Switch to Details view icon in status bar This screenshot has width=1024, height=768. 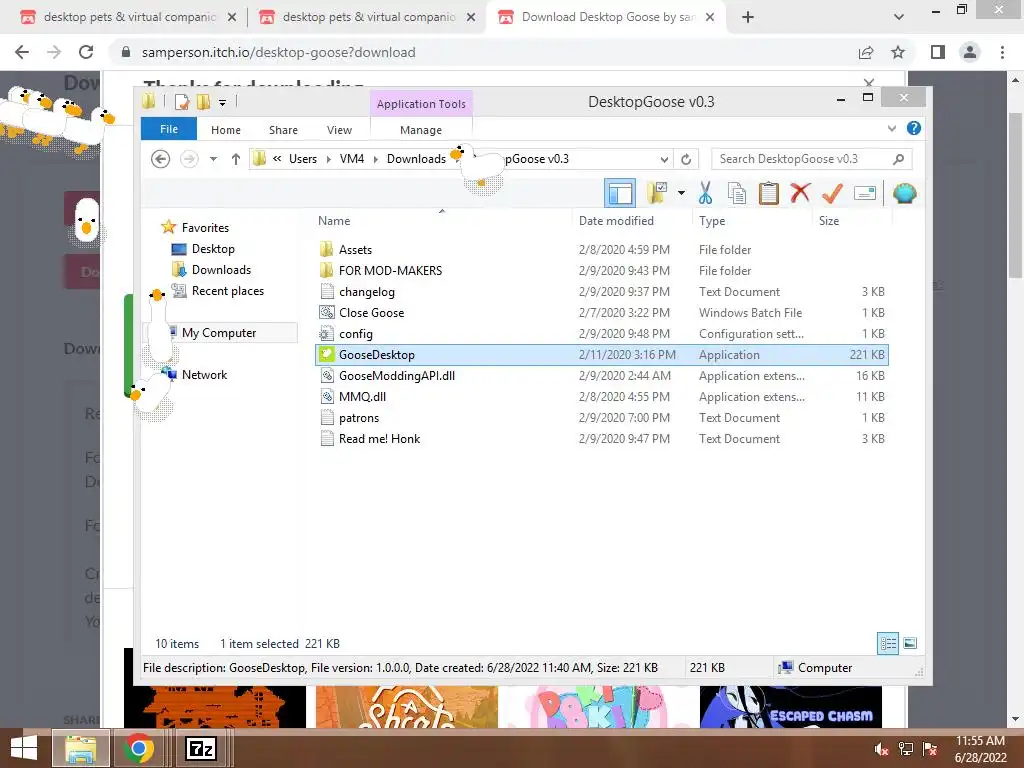click(888, 643)
